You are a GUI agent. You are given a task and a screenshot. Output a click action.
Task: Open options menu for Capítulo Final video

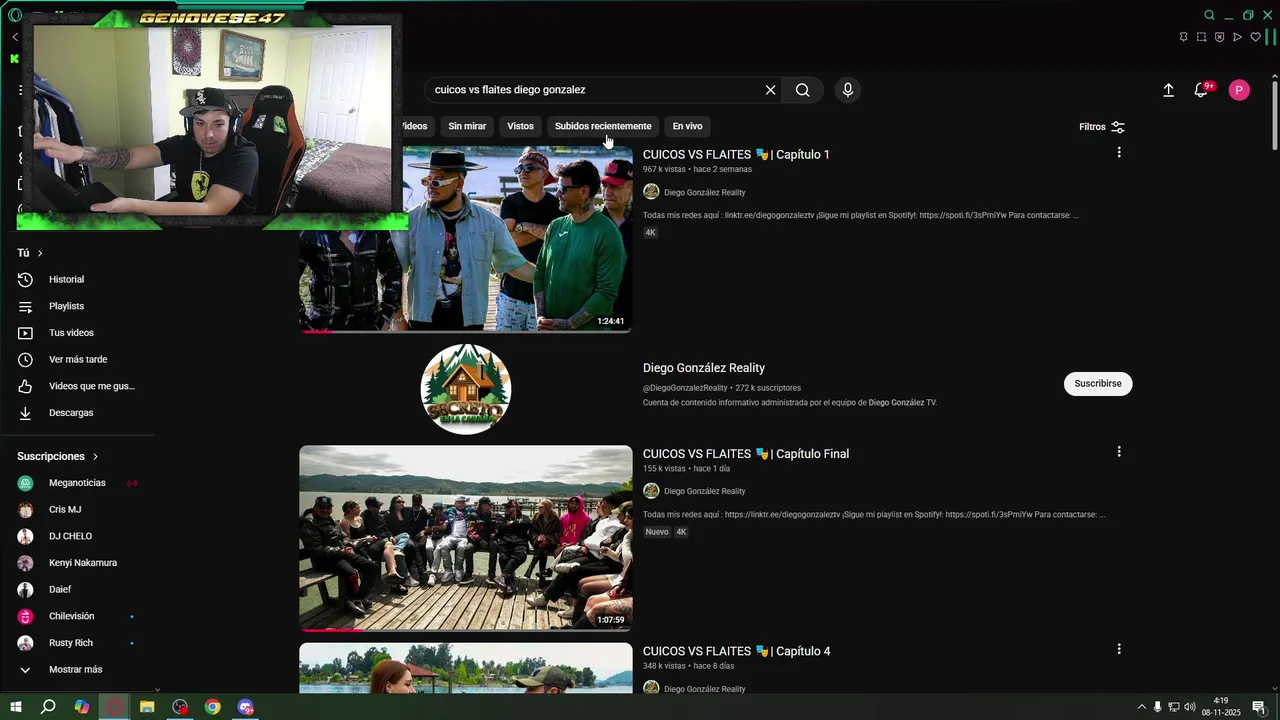pyautogui.click(x=1119, y=451)
